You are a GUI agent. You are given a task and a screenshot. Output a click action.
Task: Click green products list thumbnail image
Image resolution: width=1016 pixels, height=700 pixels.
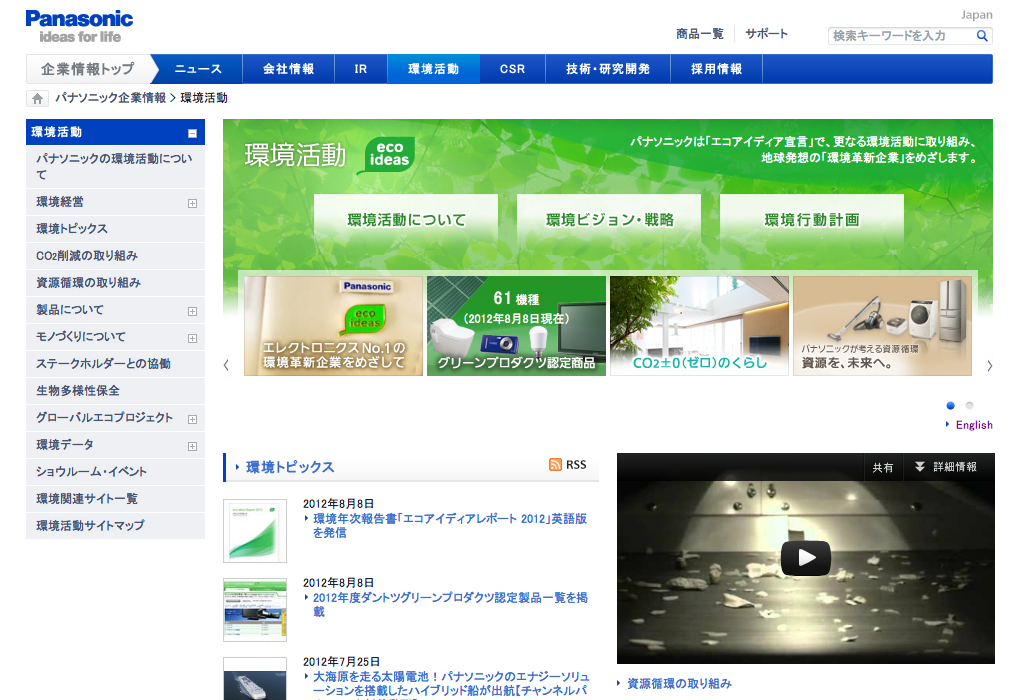(x=255, y=610)
